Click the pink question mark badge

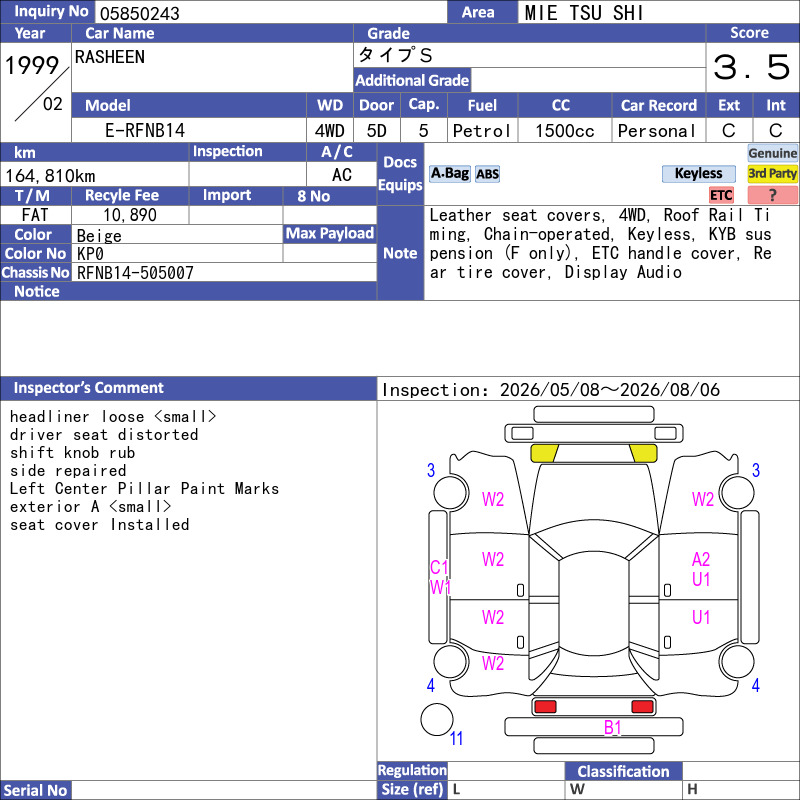click(x=772, y=195)
